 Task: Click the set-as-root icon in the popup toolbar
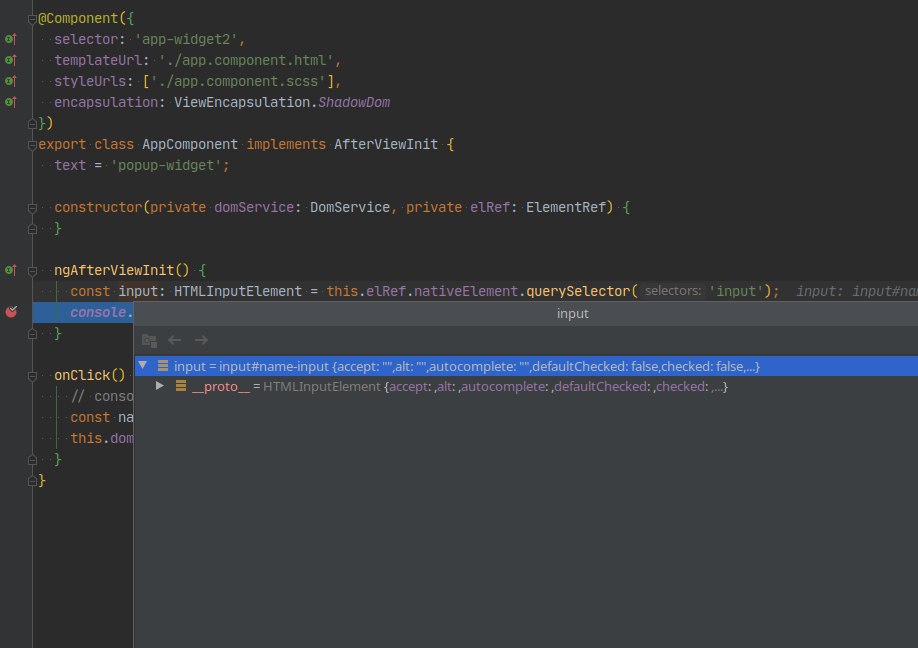(x=149, y=340)
